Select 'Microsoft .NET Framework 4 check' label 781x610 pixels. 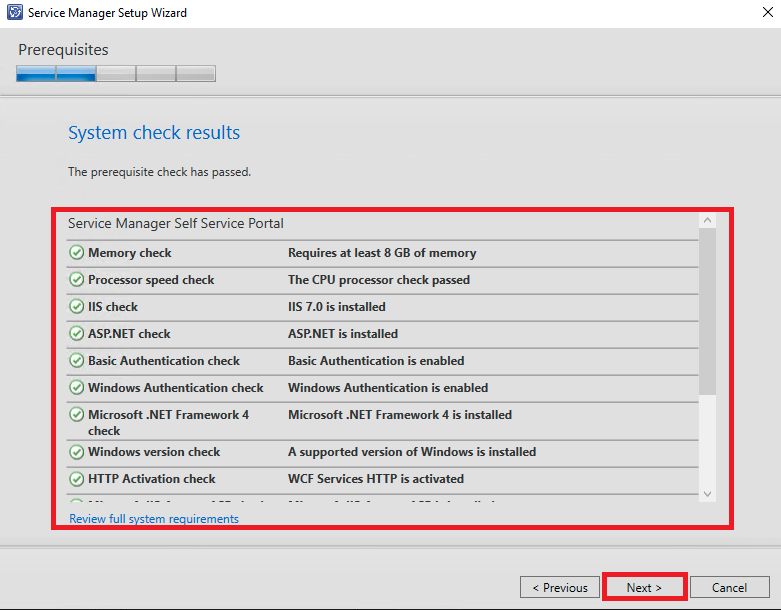pos(168,422)
